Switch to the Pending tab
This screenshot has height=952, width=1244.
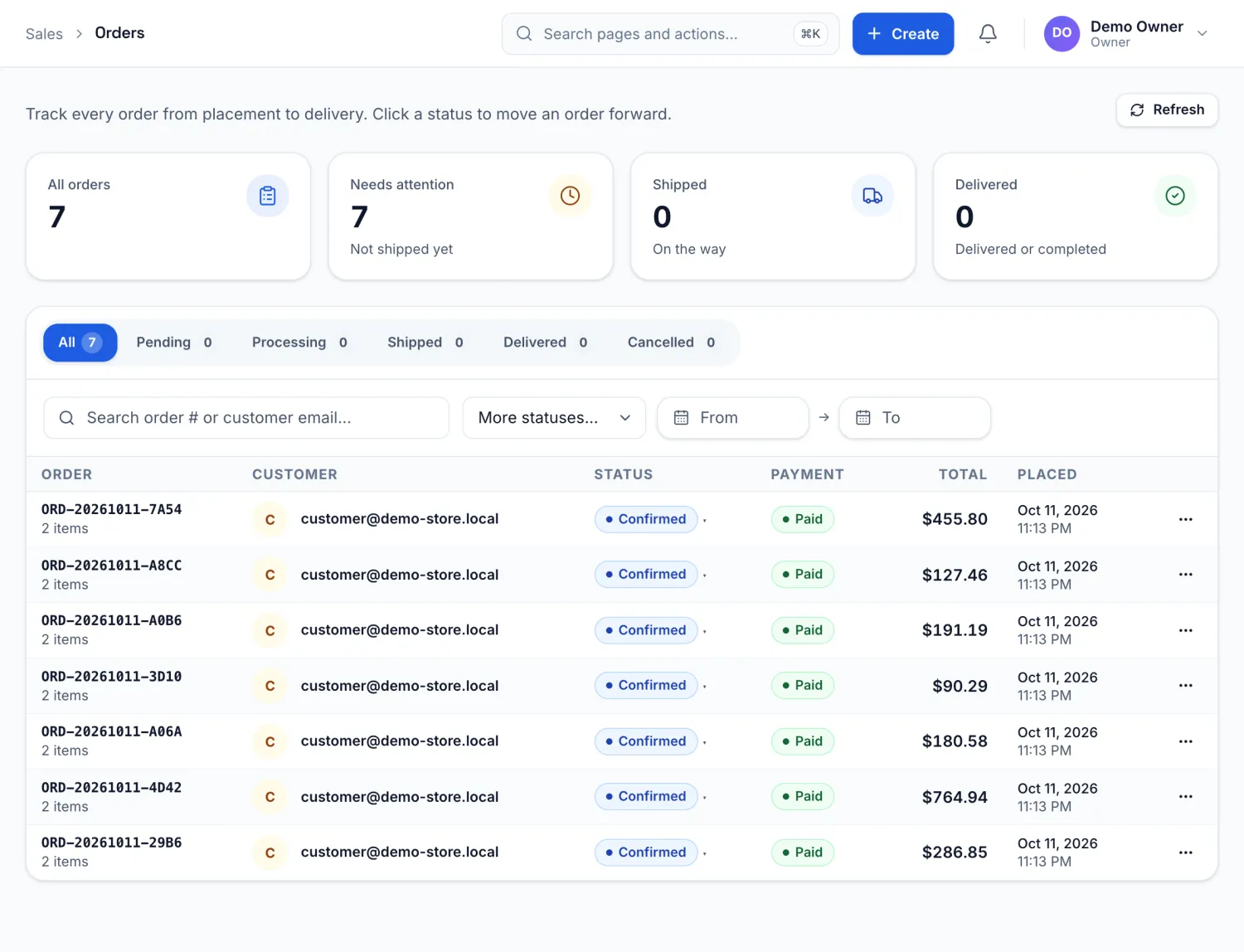[x=174, y=342]
